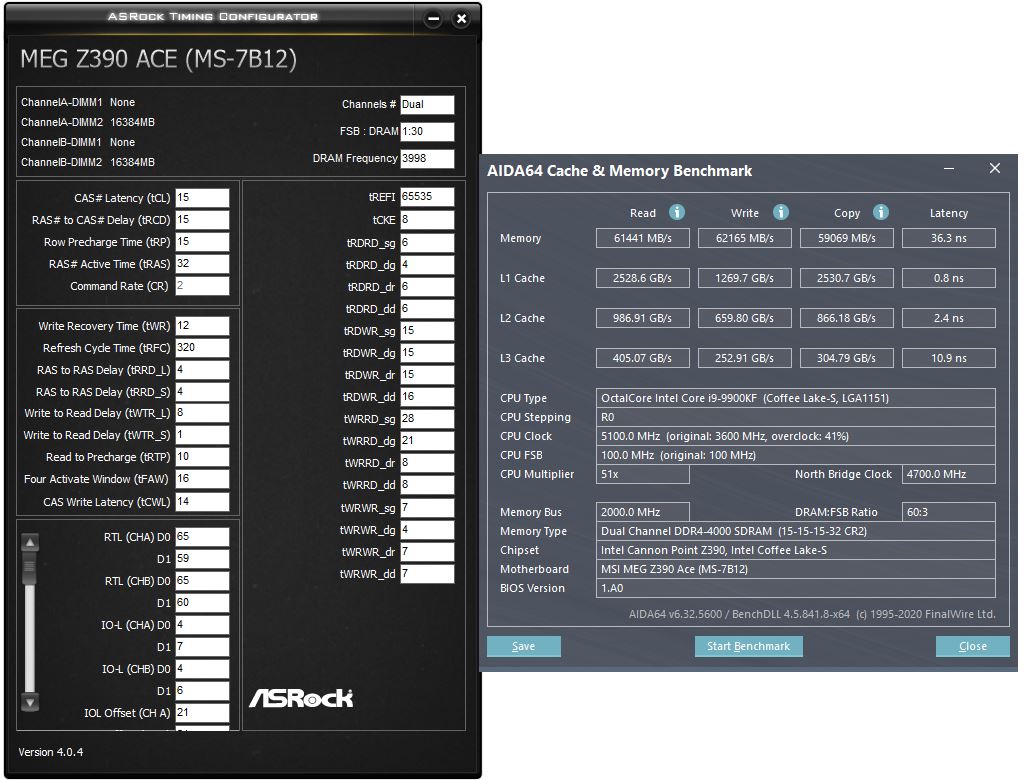
Task: Click the tRDRD_sg value field
Action: [427, 242]
